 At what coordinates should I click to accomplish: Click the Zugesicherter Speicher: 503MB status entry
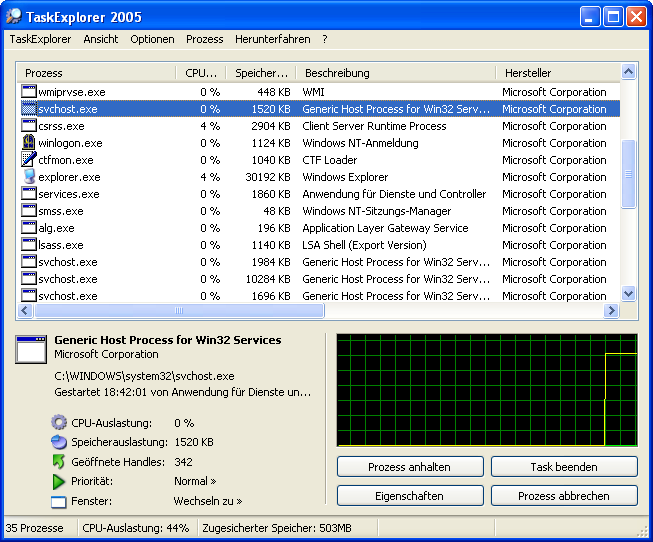coord(277,528)
